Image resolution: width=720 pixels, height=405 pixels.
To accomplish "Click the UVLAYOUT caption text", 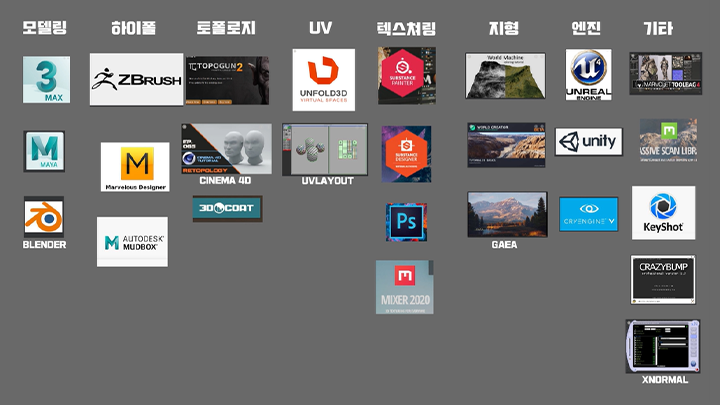I will [x=327, y=181].
